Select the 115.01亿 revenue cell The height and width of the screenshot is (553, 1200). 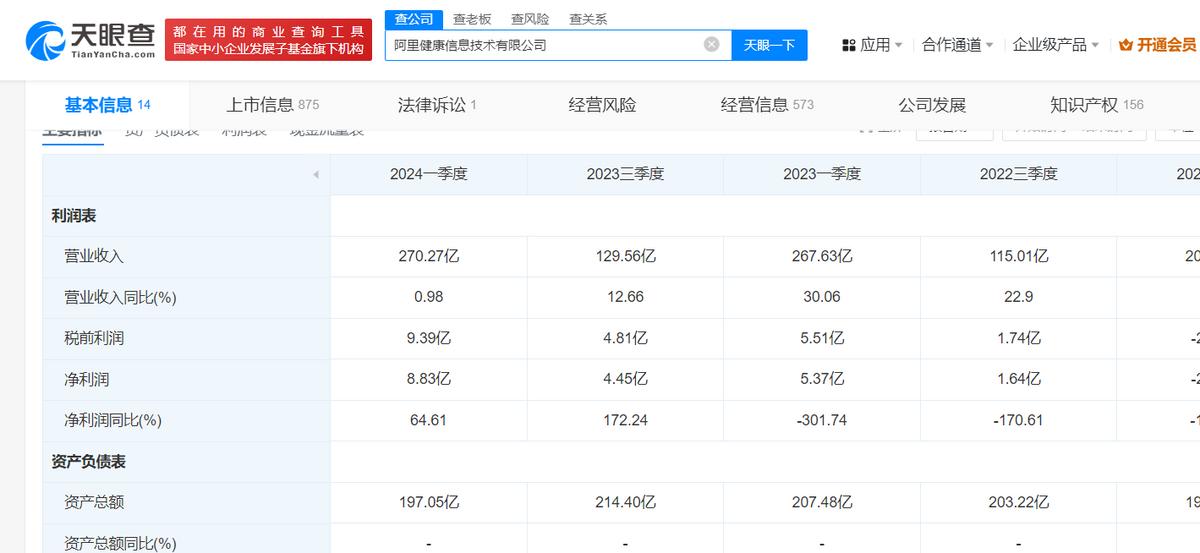tap(1018, 256)
